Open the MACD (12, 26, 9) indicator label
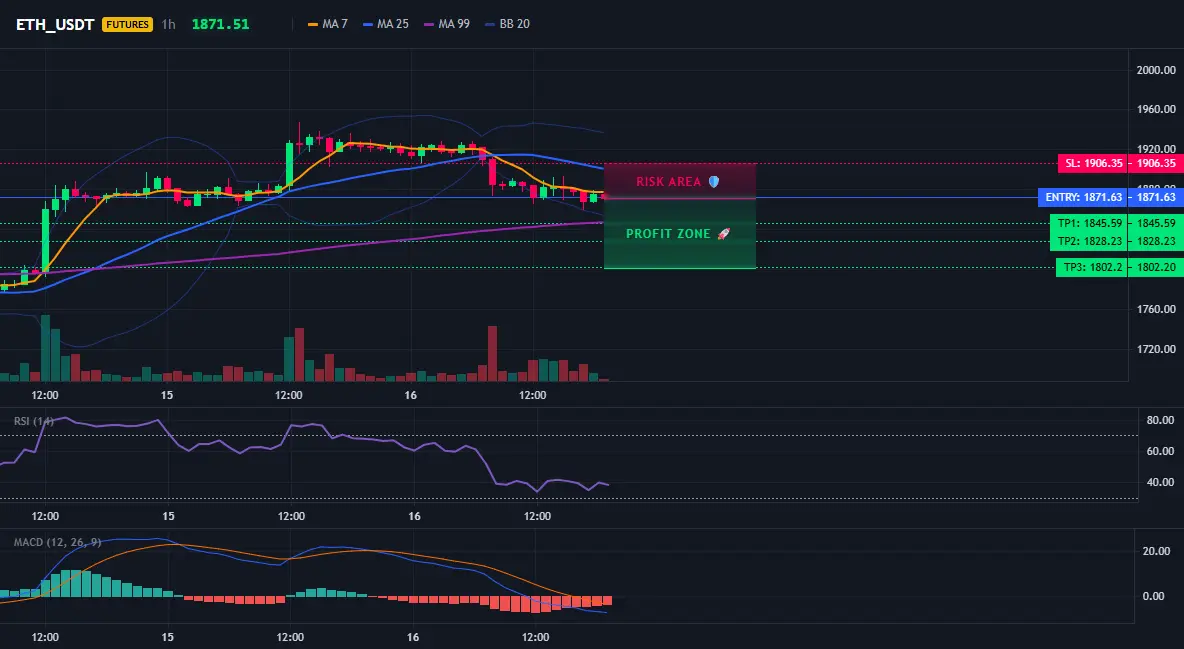Viewport: 1184px width, 649px height. point(57,542)
